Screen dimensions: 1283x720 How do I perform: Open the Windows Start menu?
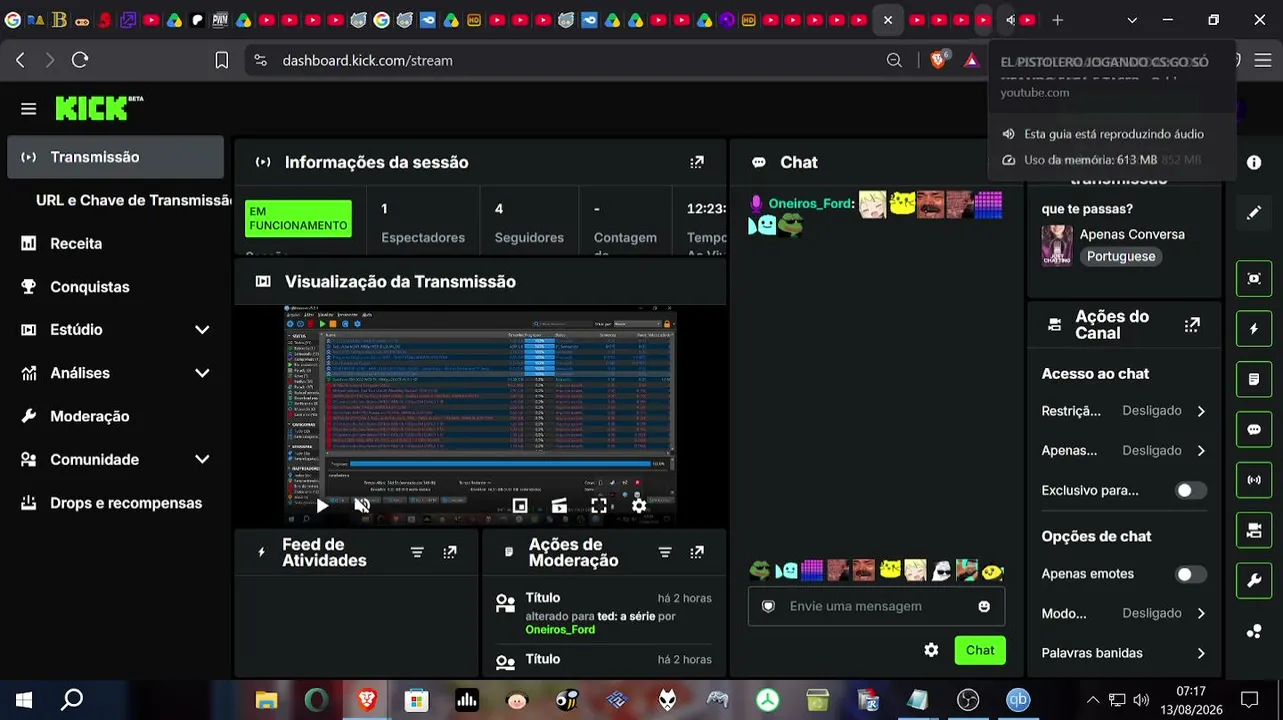24,700
